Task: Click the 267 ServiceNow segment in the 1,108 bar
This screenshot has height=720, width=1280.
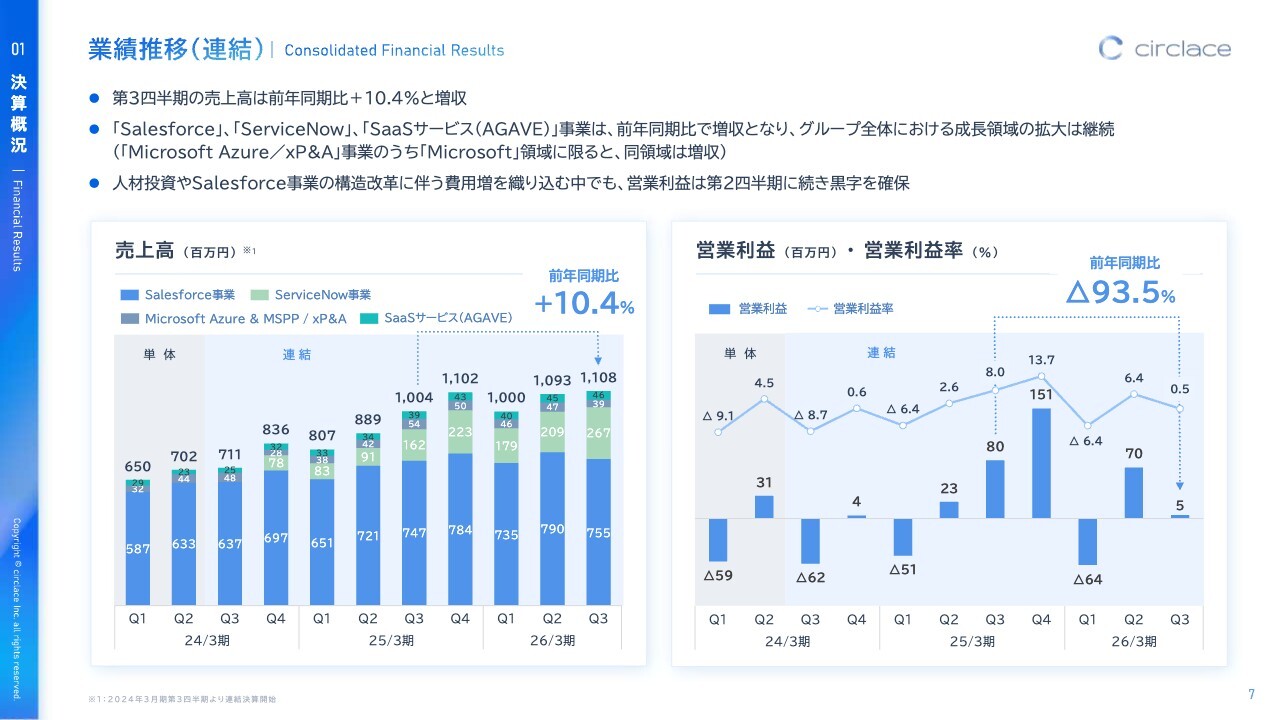Action: [598, 434]
